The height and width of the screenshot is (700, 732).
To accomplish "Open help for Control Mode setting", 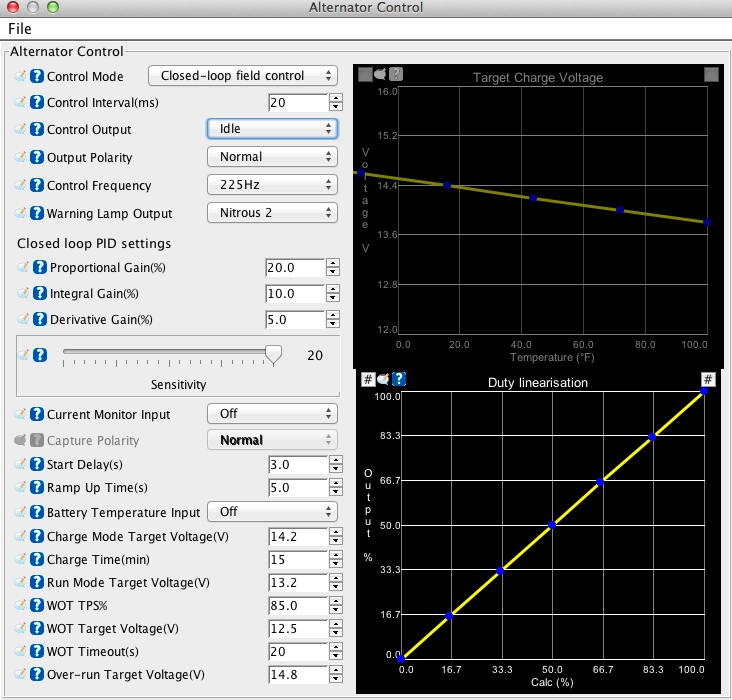I will pos(37,76).
